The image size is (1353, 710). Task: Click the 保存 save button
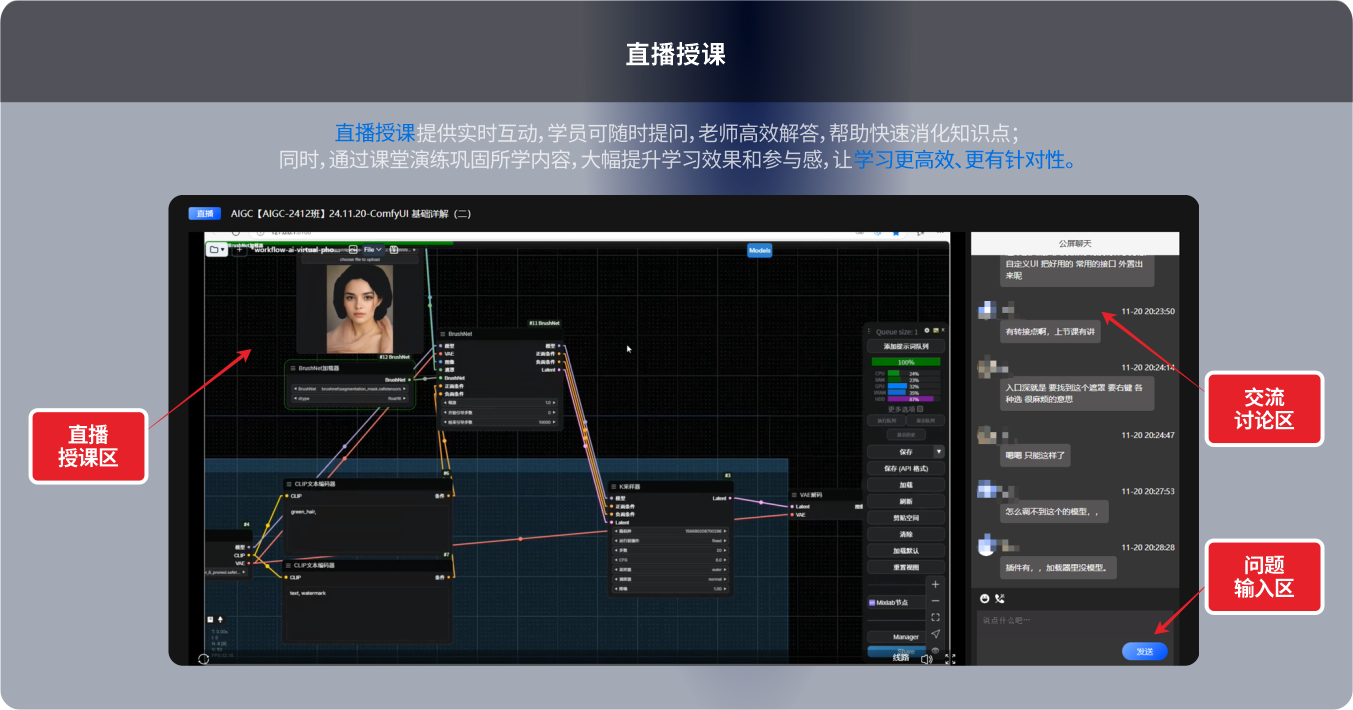coord(901,452)
